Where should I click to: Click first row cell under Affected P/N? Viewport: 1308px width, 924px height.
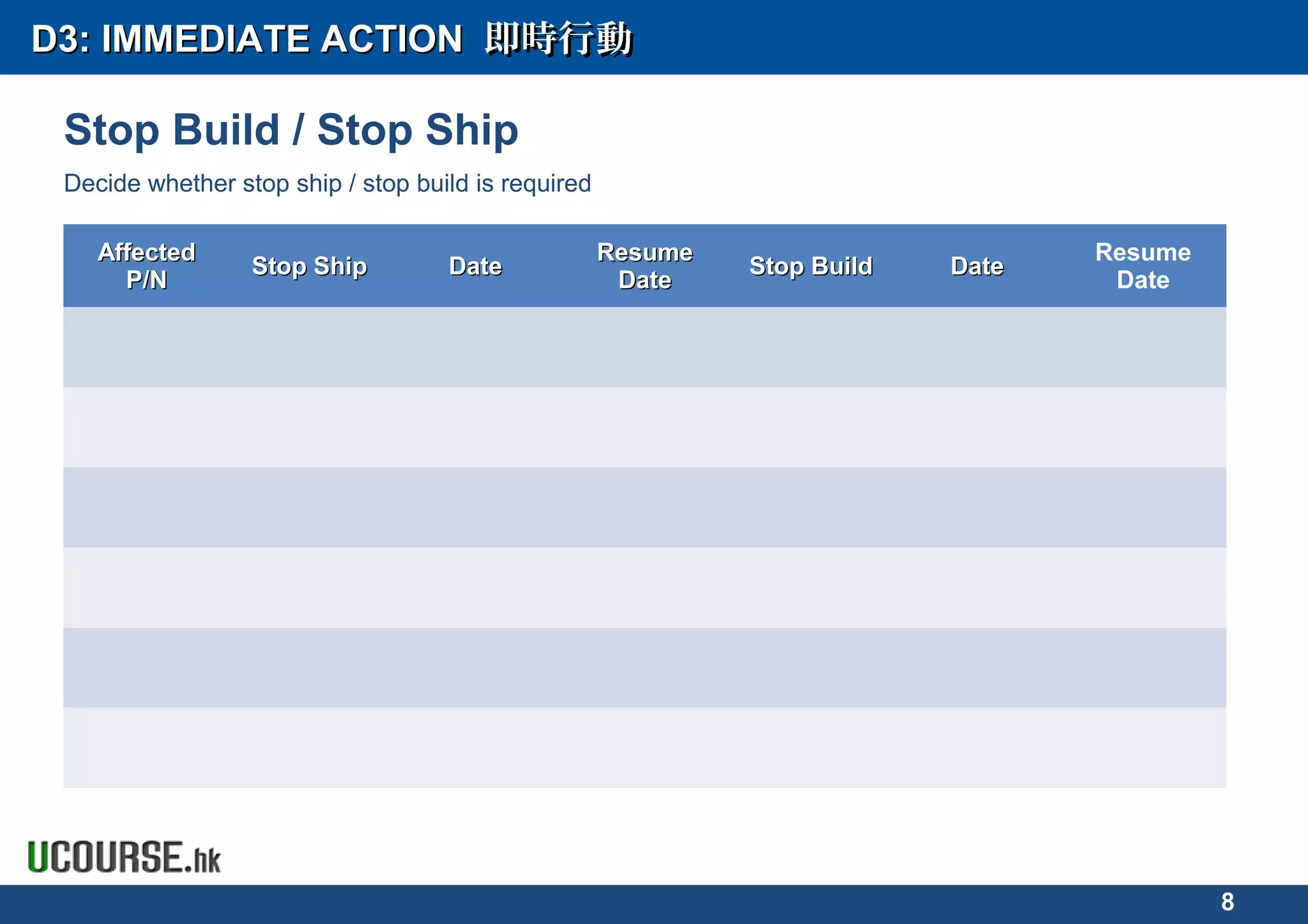(x=146, y=347)
